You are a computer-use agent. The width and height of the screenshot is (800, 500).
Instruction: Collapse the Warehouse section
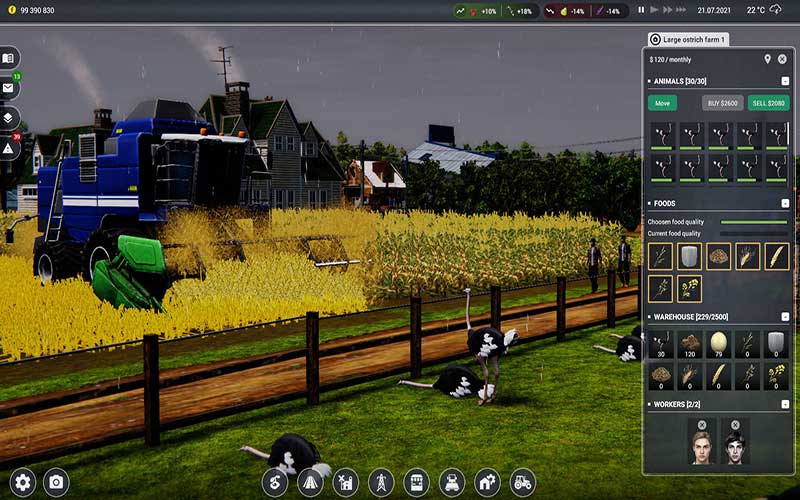coord(785,316)
